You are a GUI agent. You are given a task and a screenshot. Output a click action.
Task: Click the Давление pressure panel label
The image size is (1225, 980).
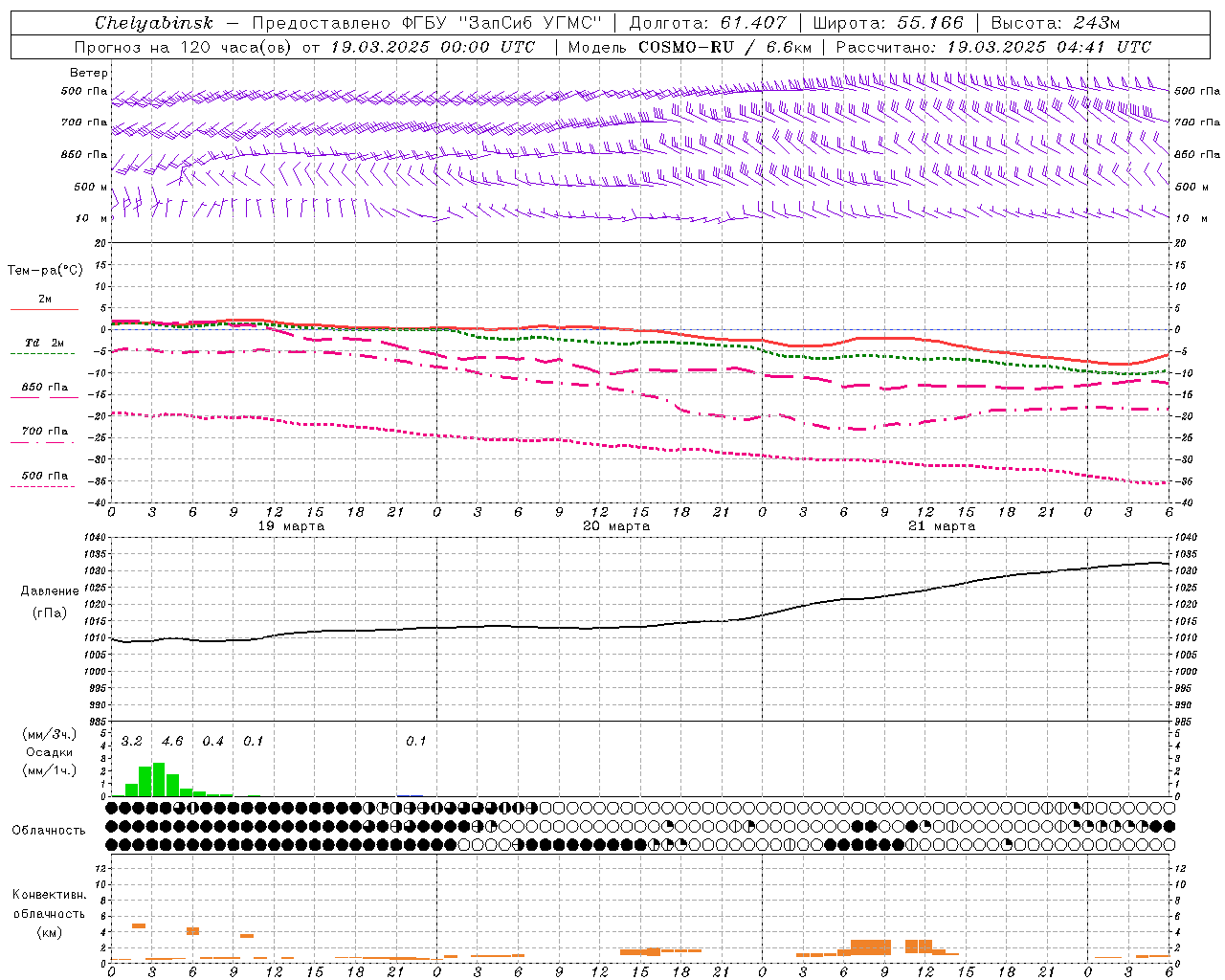pyautogui.click(x=50, y=591)
